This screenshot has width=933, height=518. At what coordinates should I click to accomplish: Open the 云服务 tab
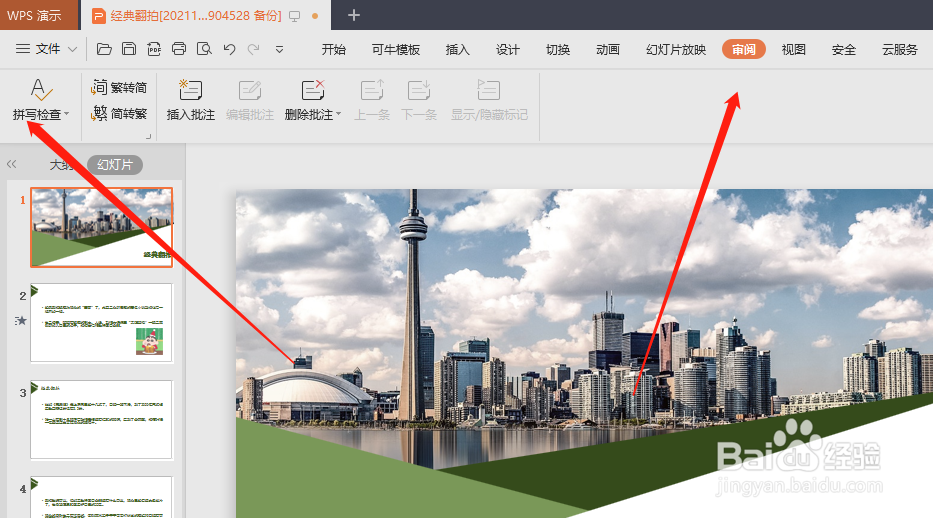point(900,49)
